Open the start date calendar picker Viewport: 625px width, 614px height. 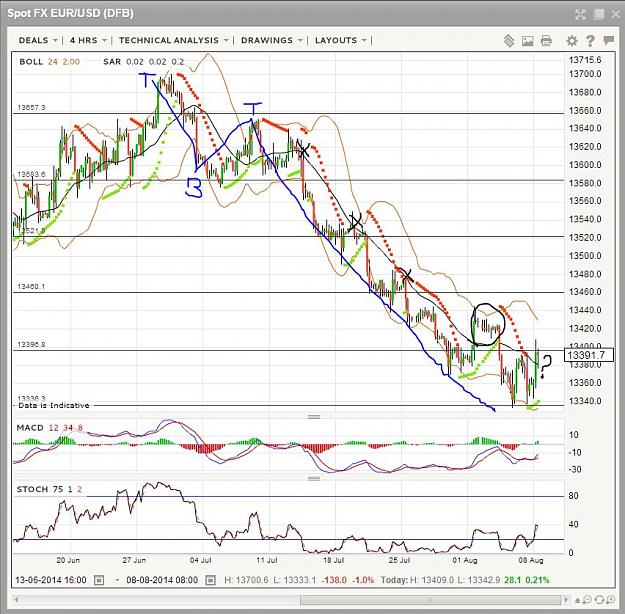point(99,580)
